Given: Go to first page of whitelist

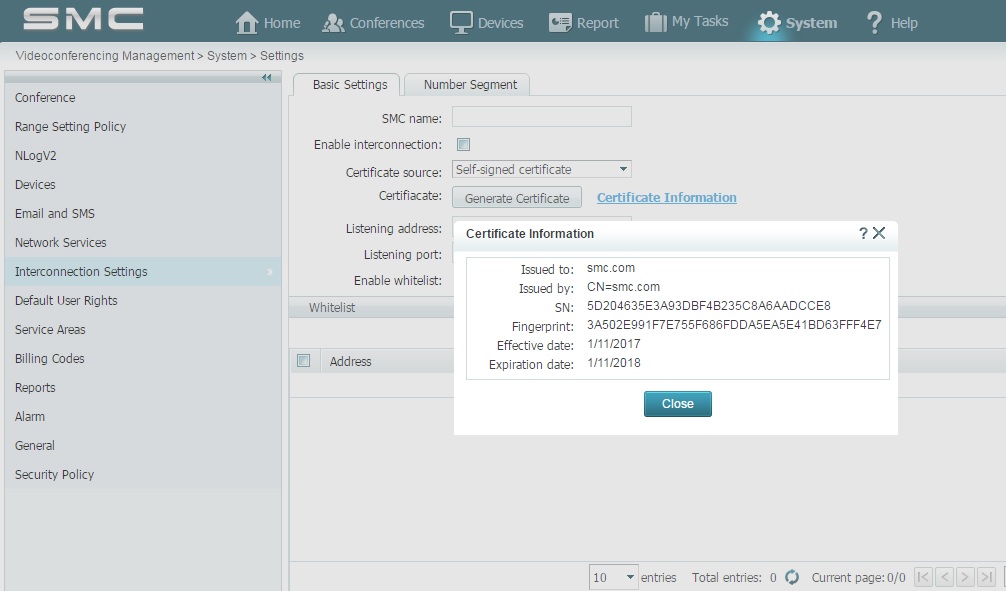Looking at the screenshot, I should pyautogui.click(x=923, y=577).
